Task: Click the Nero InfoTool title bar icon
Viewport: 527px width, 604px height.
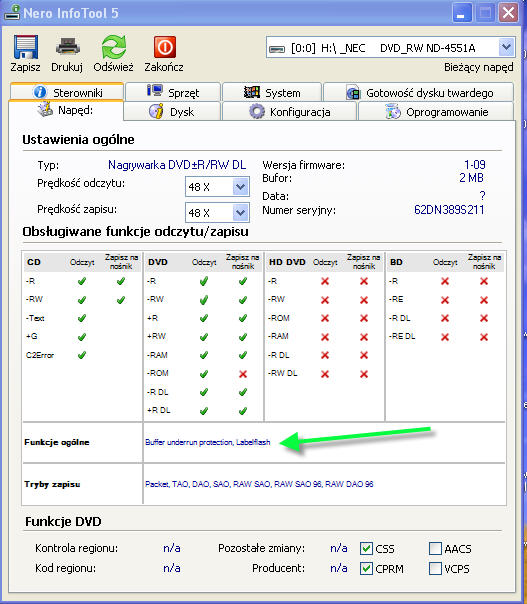Action: coord(12,12)
